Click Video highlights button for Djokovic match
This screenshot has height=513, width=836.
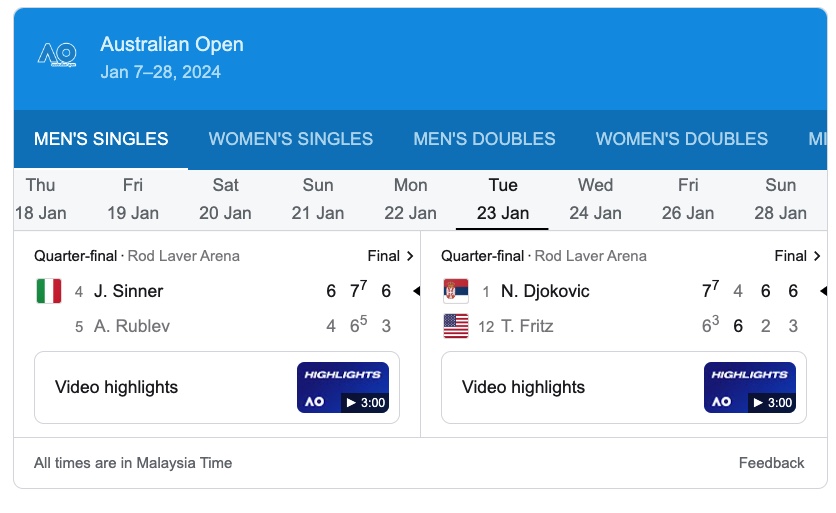pyautogui.click(x=624, y=388)
